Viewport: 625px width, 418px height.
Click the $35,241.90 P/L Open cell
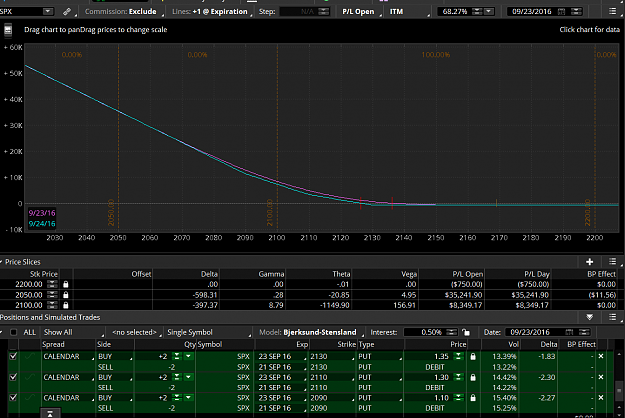click(x=463, y=295)
